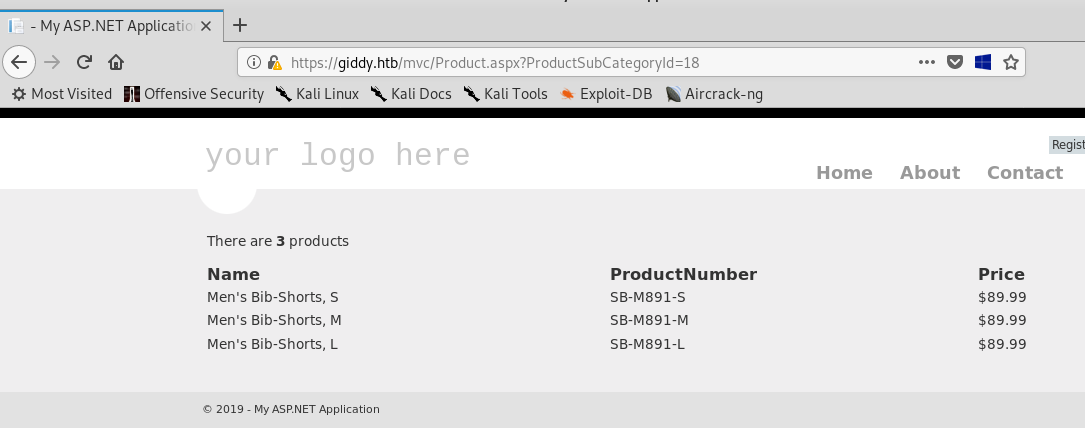Go to the browser home page icon

[116, 62]
